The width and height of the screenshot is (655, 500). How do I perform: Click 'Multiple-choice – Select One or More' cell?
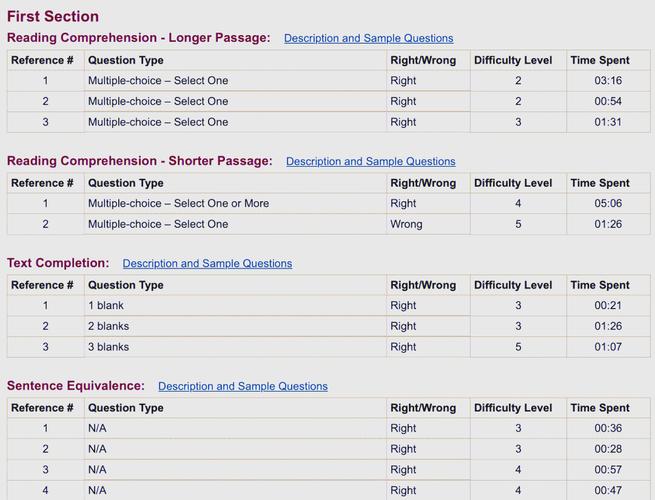[x=178, y=203]
